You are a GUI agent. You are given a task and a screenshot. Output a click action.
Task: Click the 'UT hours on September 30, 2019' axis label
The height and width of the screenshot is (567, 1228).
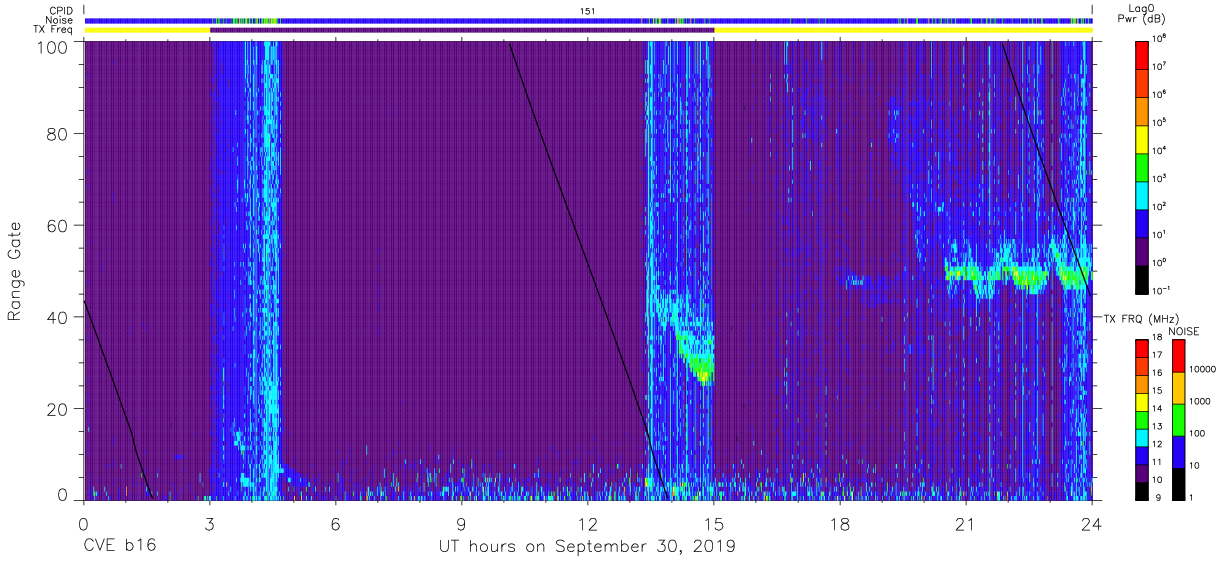point(588,546)
